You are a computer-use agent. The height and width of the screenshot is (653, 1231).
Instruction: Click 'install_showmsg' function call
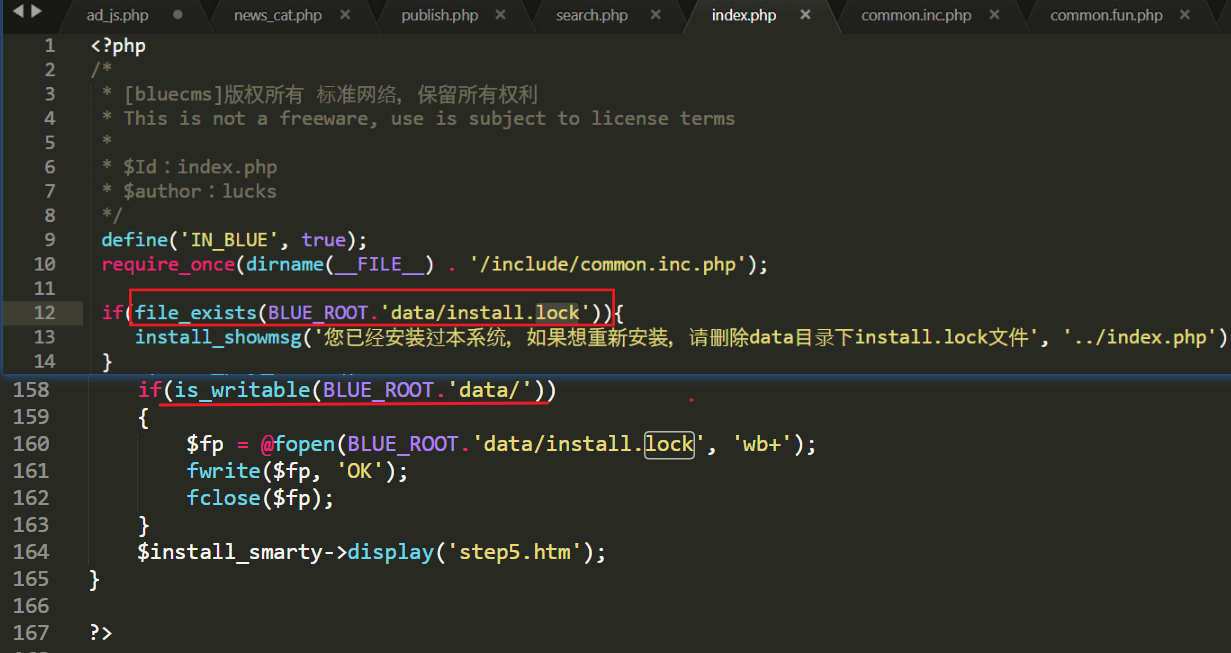click(218, 337)
